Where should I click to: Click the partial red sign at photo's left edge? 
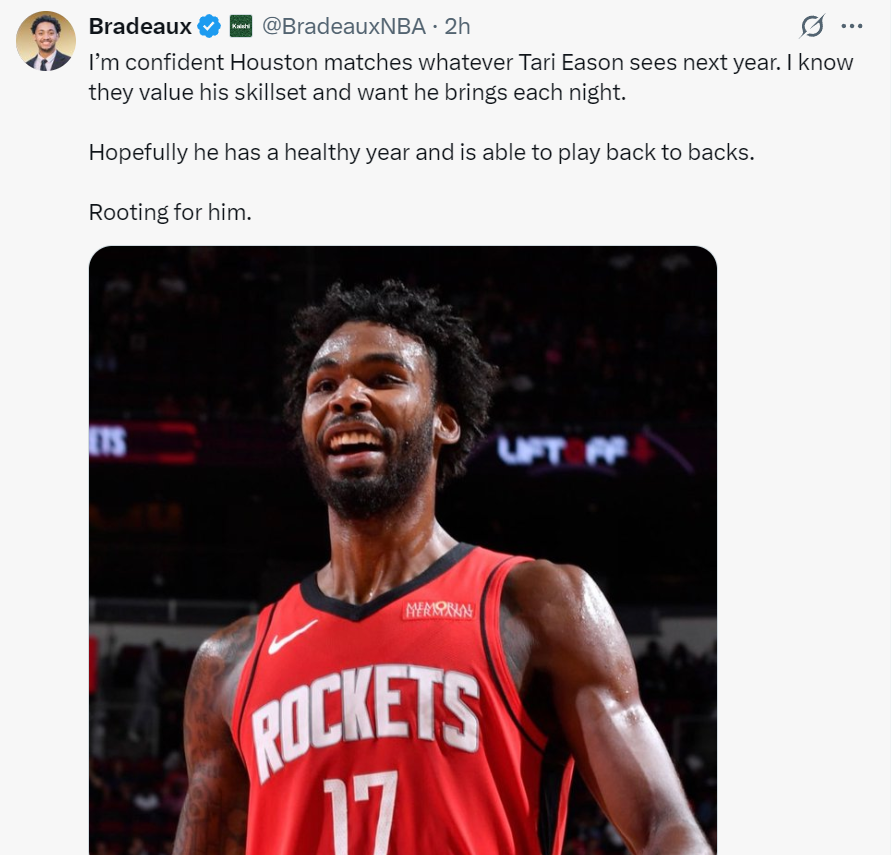(x=108, y=441)
